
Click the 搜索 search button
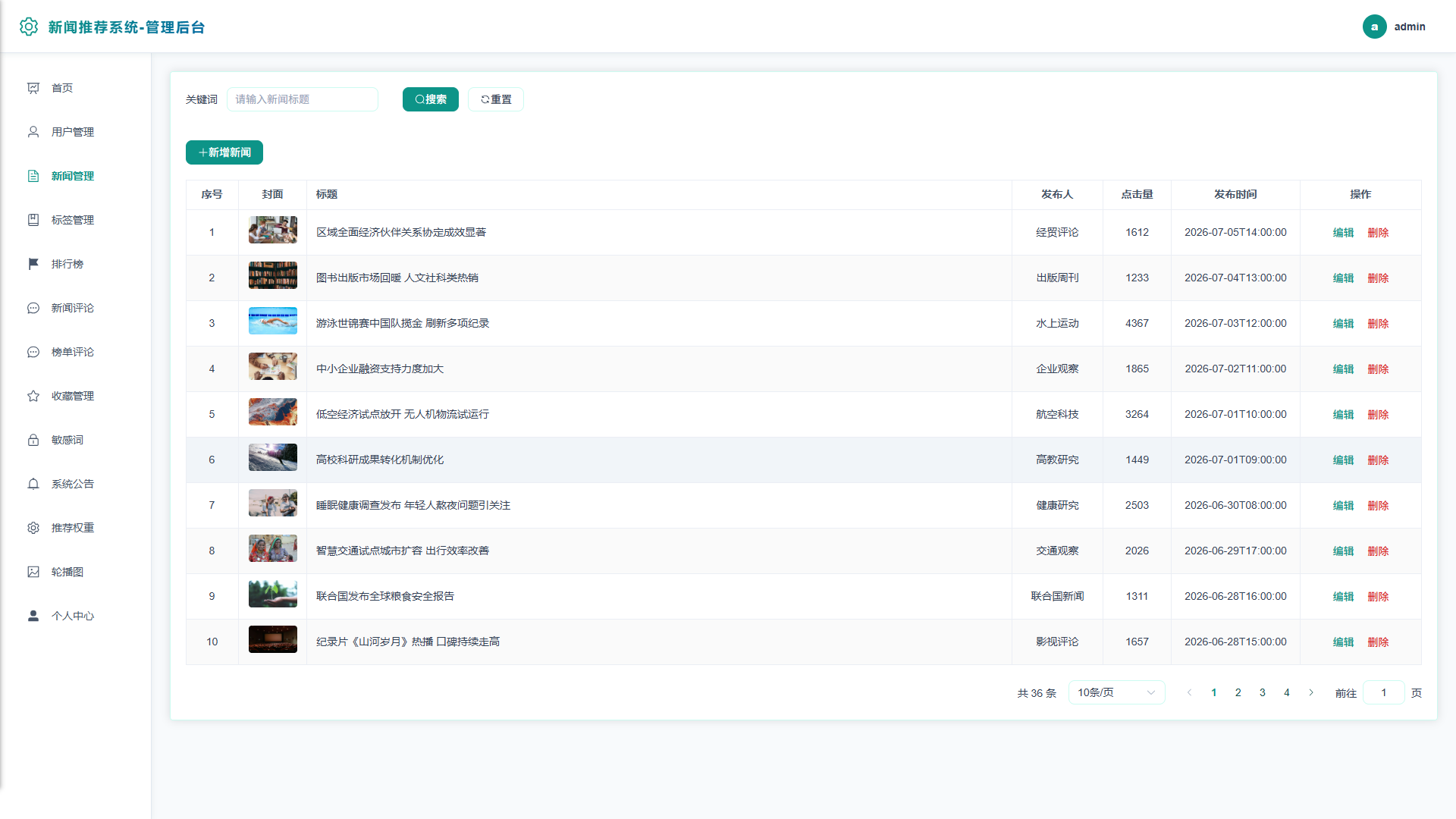[x=431, y=99]
